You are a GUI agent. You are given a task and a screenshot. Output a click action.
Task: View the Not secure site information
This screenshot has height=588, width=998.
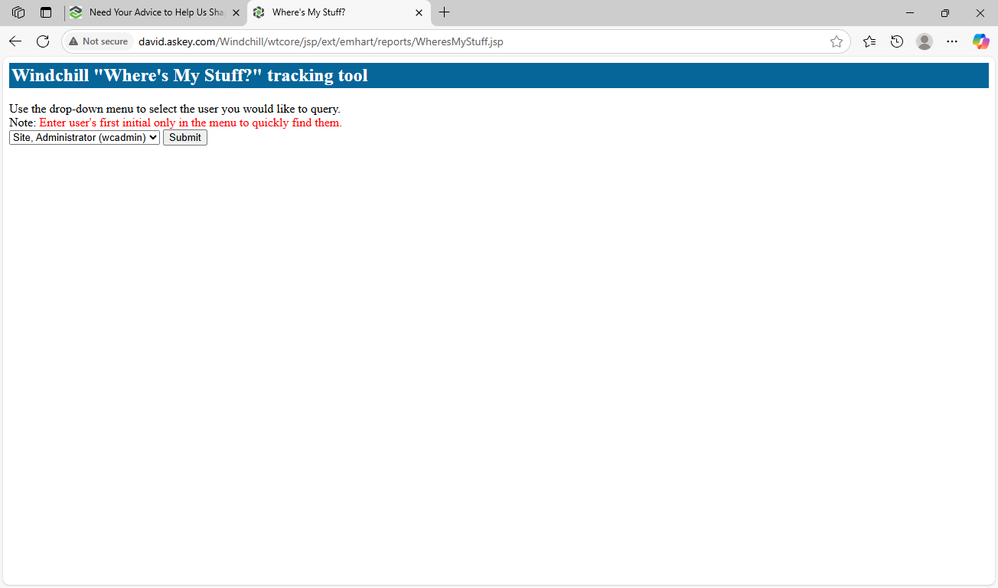(x=99, y=41)
